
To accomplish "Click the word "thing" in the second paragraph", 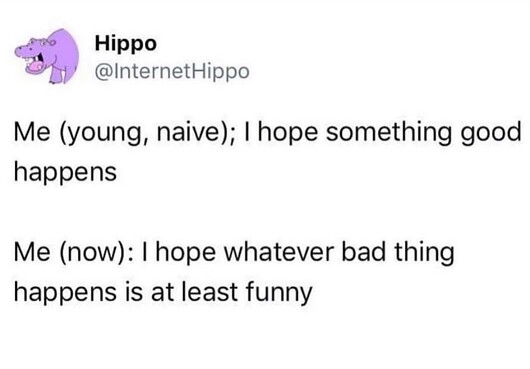I will (x=425, y=254).
